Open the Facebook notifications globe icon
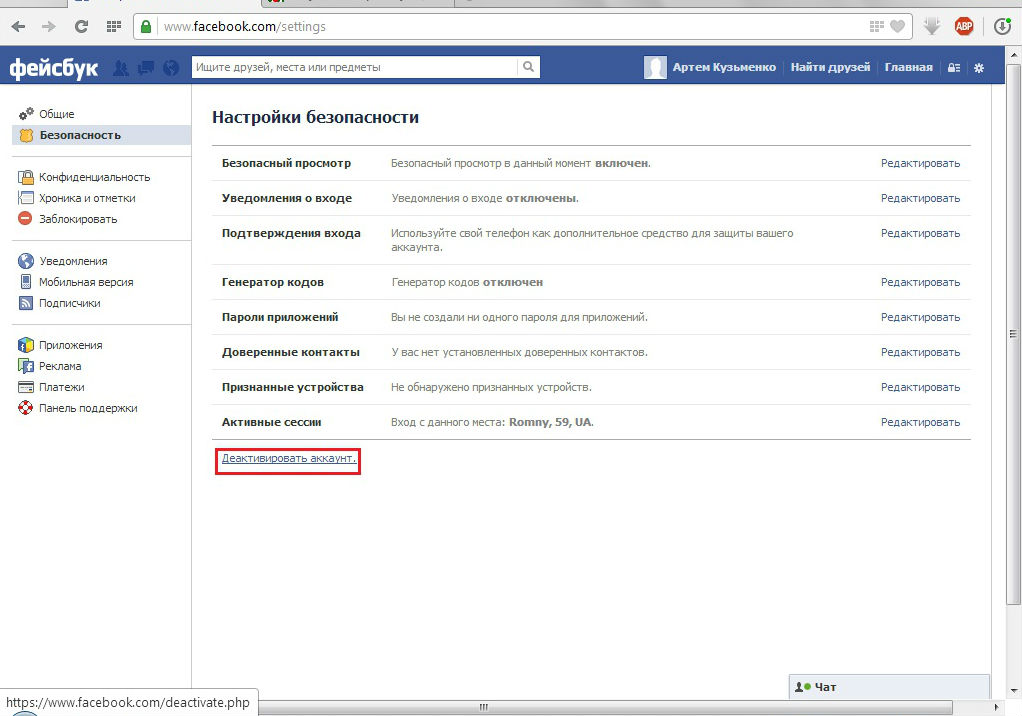Viewport: 1022px width, 716px height. click(171, 68)
